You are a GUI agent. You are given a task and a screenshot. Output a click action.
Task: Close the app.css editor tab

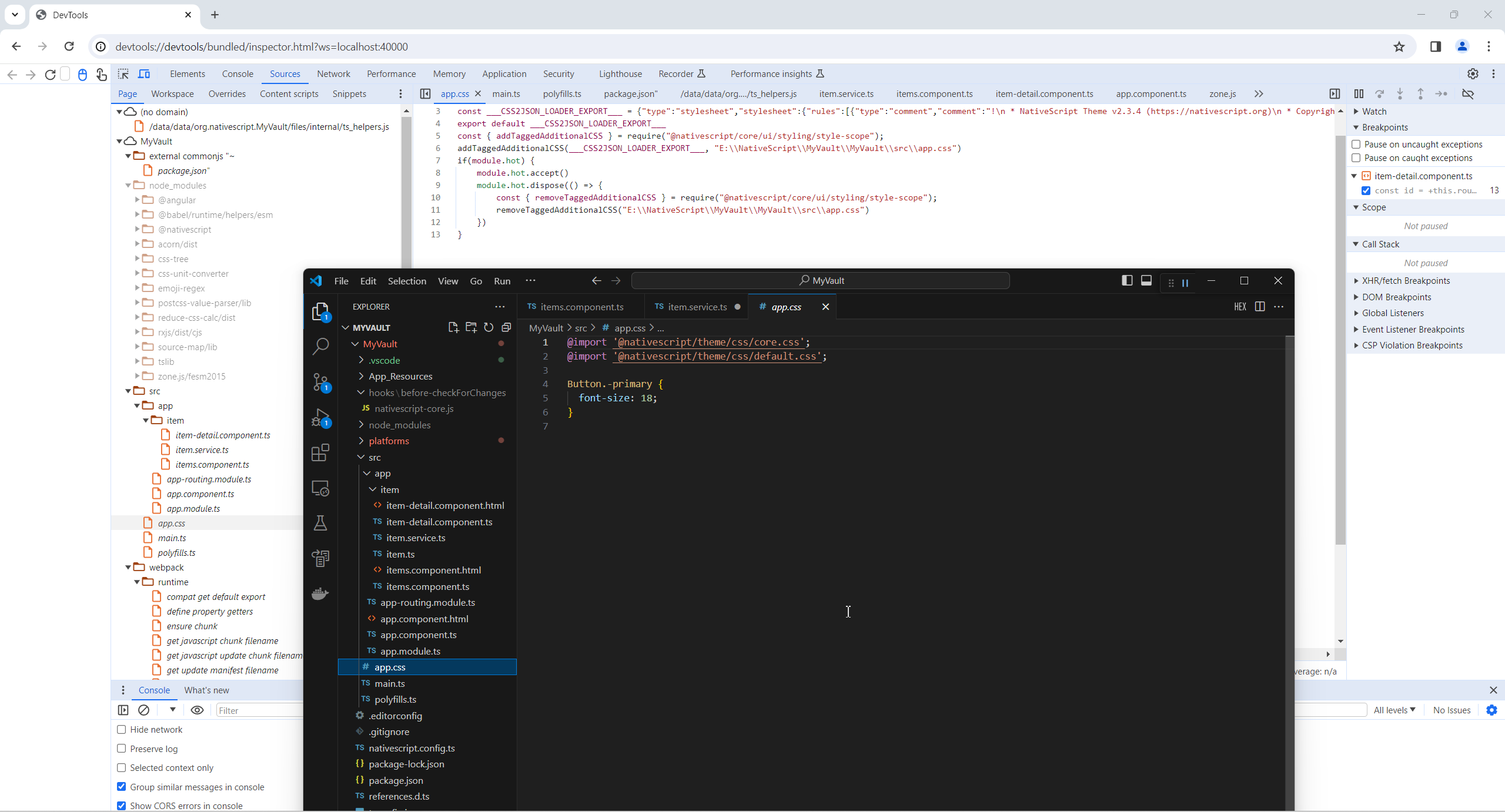825,306
